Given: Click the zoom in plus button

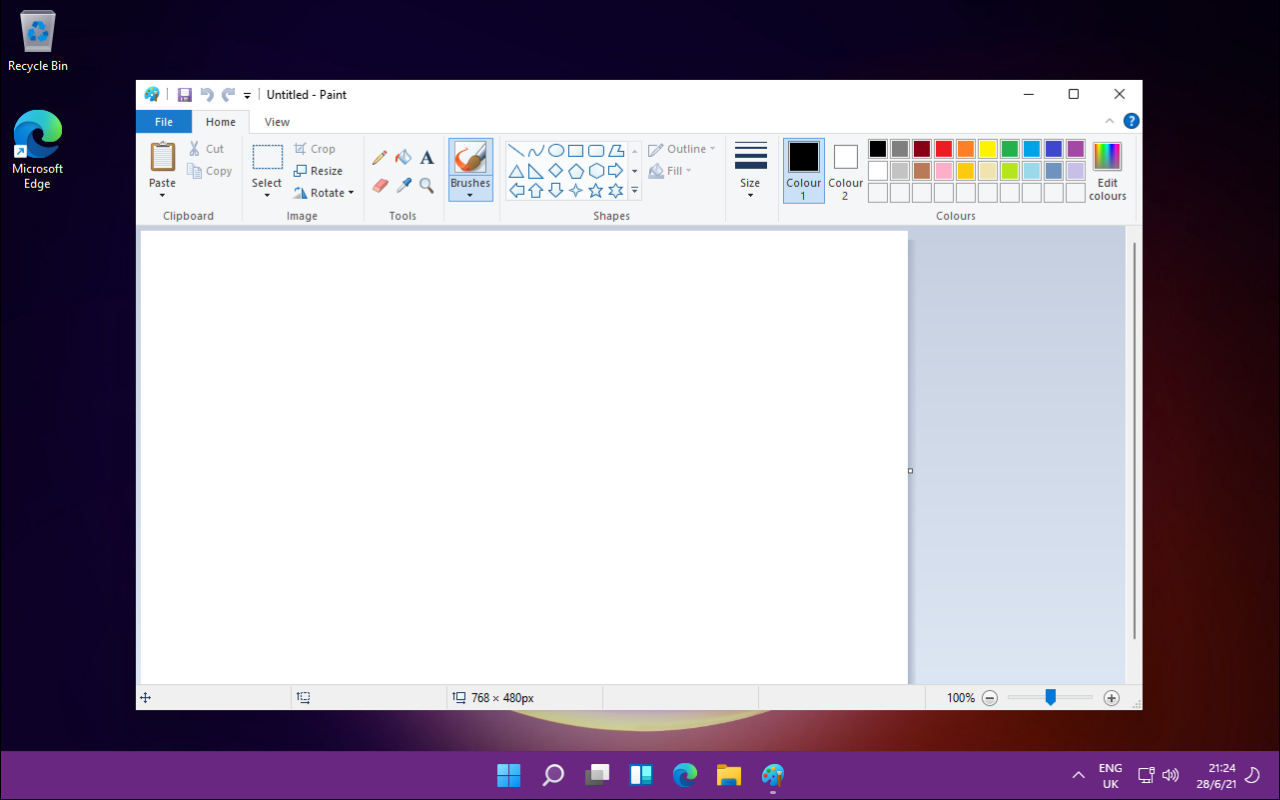Looking at the screenshot, I should (1111, 698).
